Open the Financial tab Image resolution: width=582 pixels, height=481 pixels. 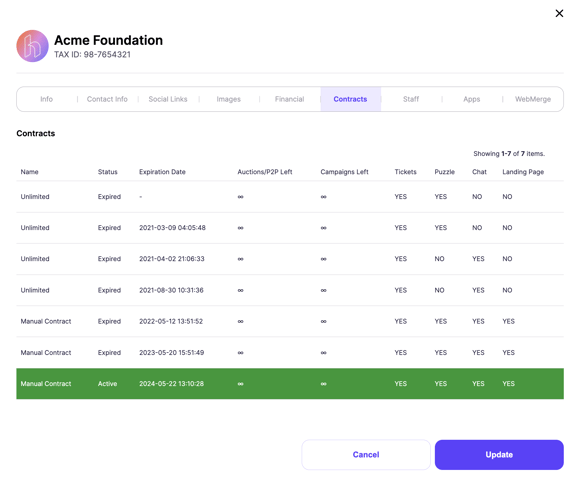tap(290, 99)
